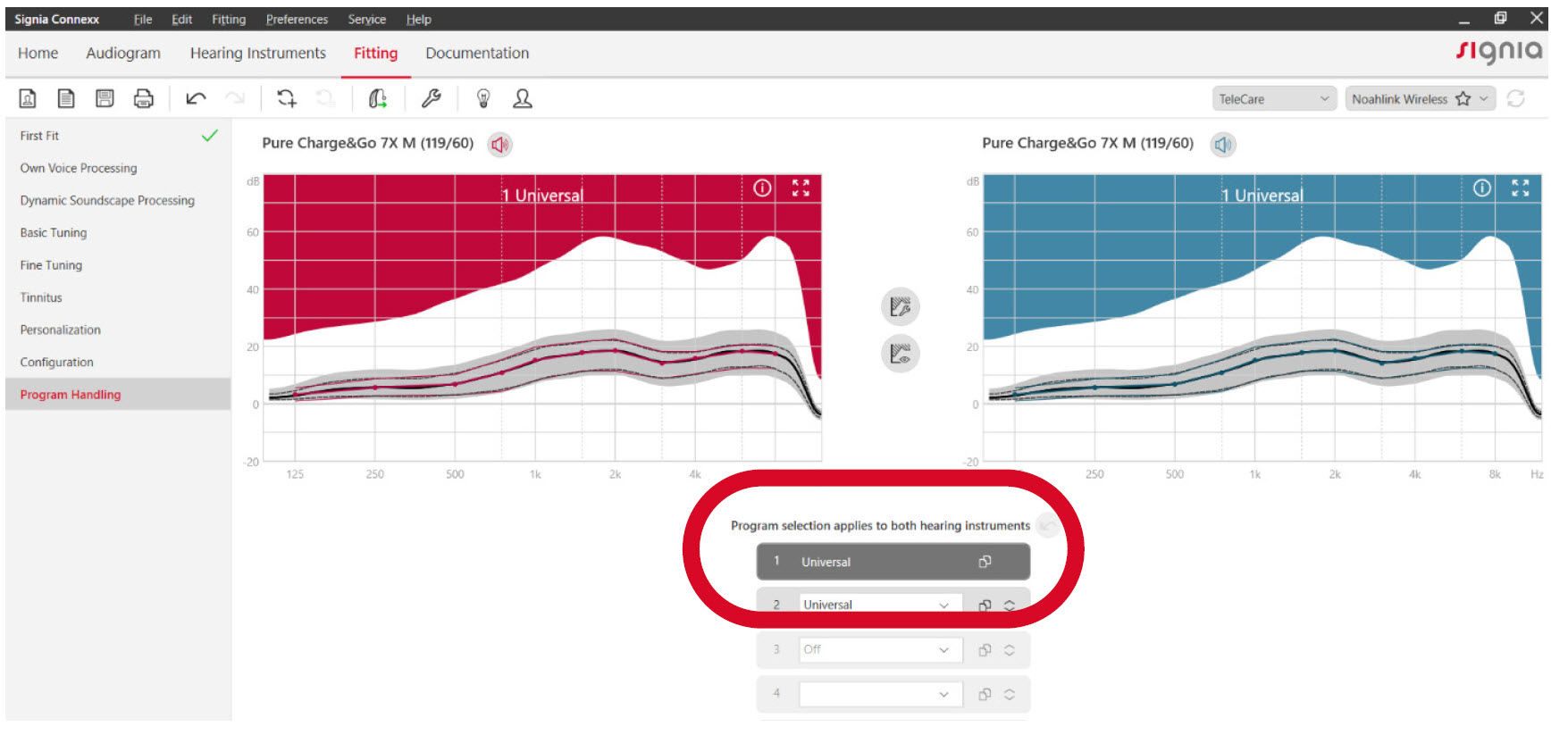Mute the left (blue) hearing instrument
The width and height of the screenshot is (1568, 735).
[x=1222, y=145]
